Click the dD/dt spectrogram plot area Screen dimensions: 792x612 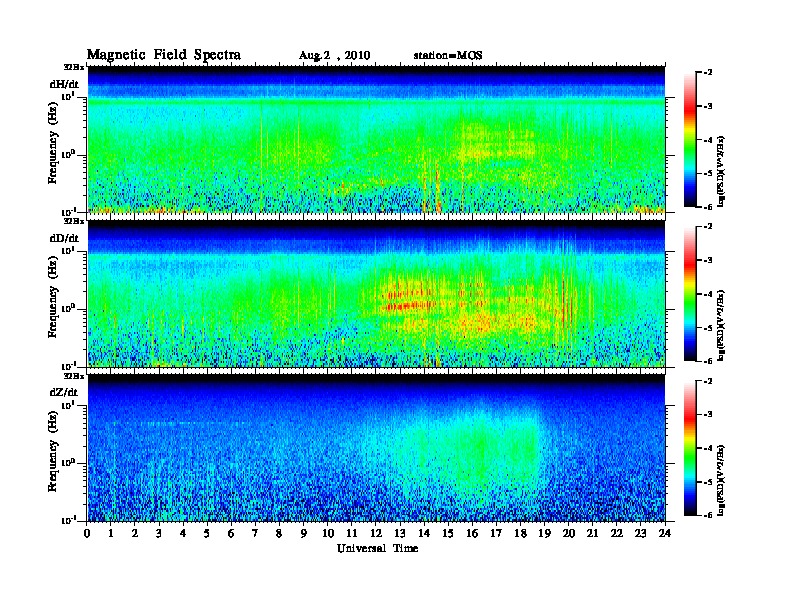coord(376,293)
